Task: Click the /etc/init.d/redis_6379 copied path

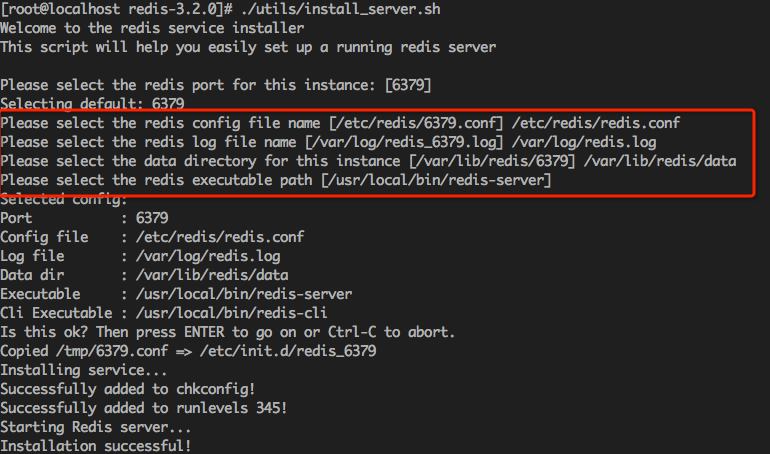Action: [x=288, y=351]
